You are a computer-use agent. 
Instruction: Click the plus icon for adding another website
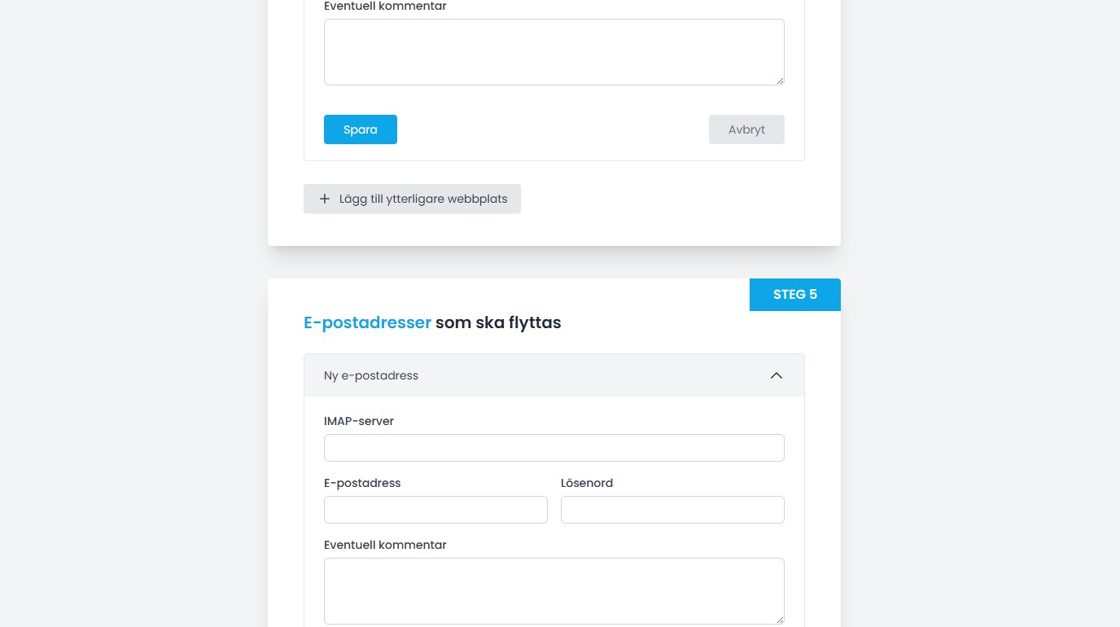tap(324, 199)
